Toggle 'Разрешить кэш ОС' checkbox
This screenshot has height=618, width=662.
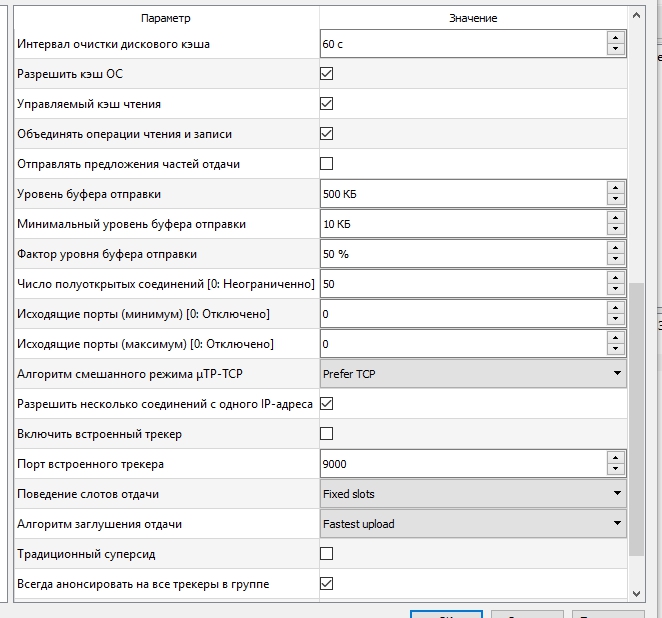point(326,74)
